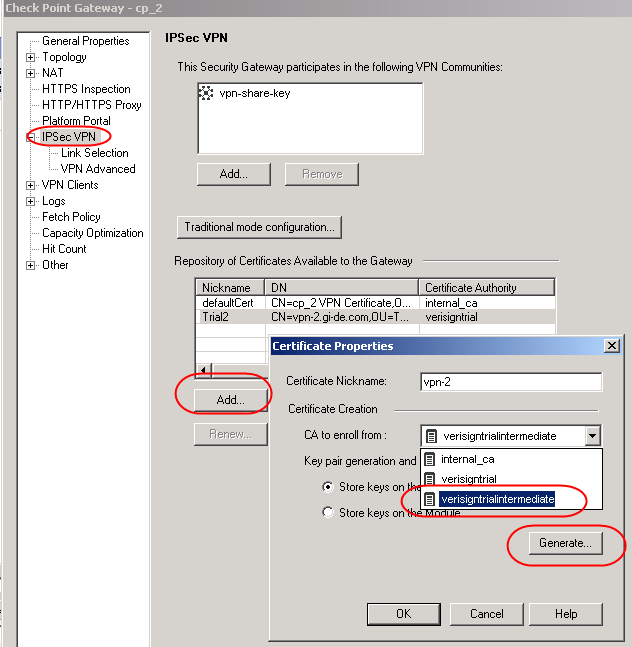The width and height of the screenshot is (632, 647).
Task: Click Cancel in Certificate Properties
Action: [x=486, y=614]
